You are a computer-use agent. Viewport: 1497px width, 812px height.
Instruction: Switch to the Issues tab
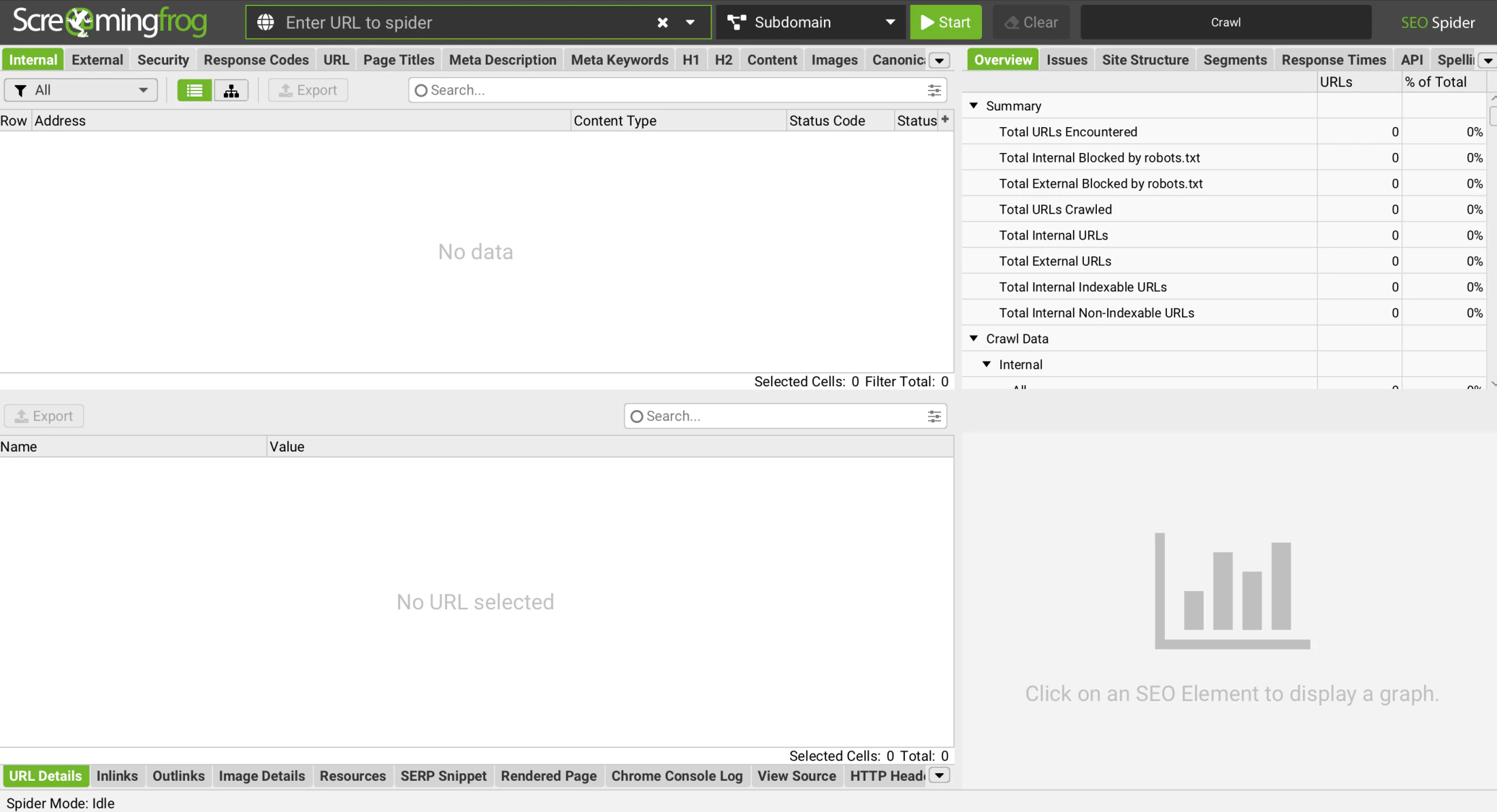(x=1066, y=60)
